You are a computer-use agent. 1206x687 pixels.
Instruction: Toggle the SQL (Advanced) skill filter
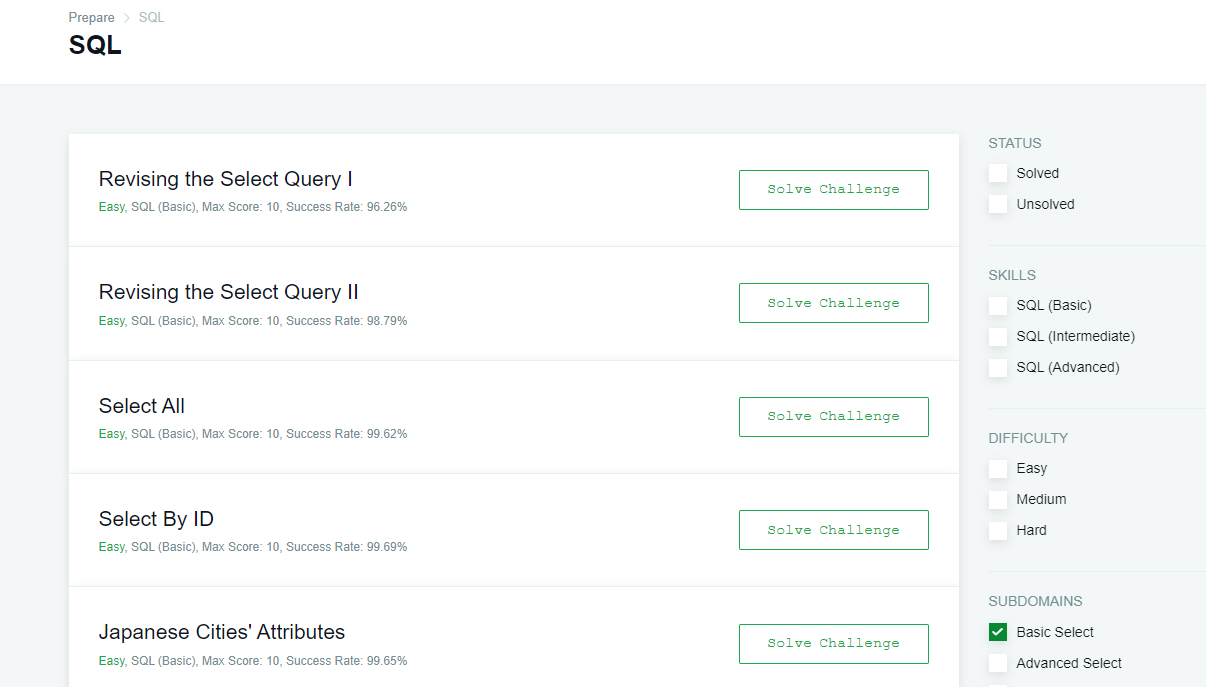(998, 368)
